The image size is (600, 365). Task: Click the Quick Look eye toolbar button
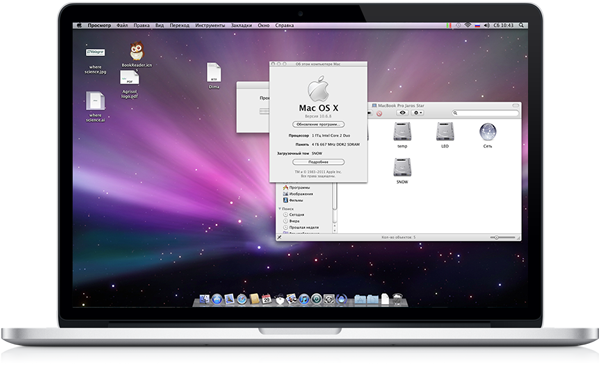(x=402, y=113)
